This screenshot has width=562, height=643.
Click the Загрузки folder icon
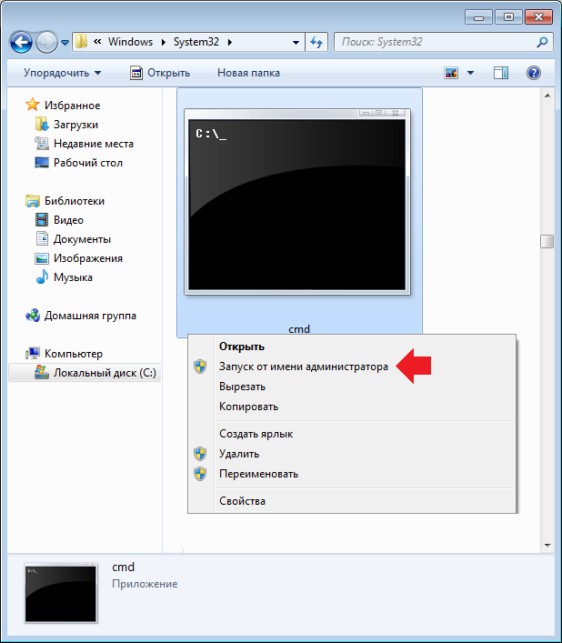pyautogui.click(x=41, y=124)
